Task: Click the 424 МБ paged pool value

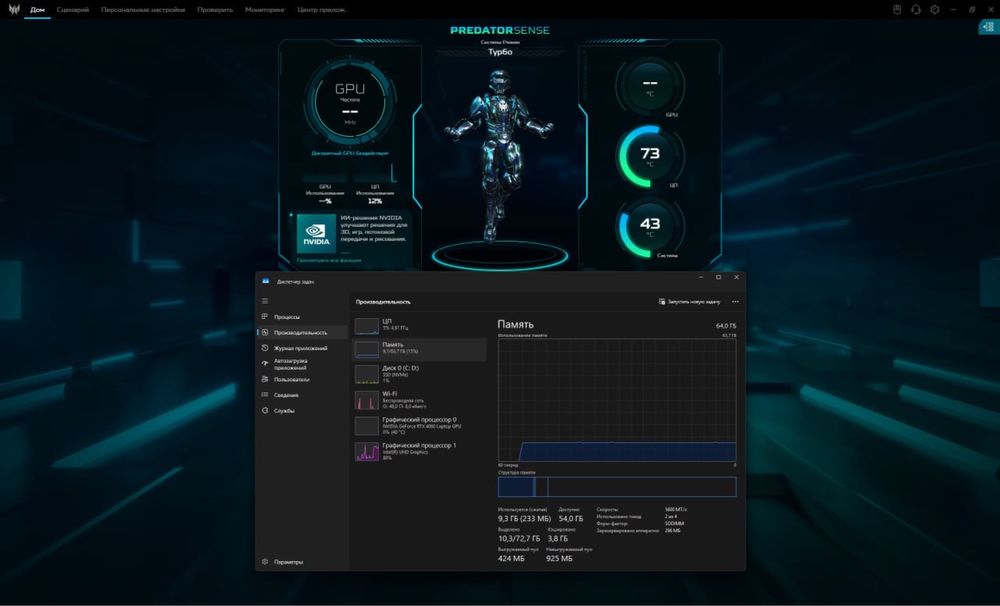Action: [511, 558]
